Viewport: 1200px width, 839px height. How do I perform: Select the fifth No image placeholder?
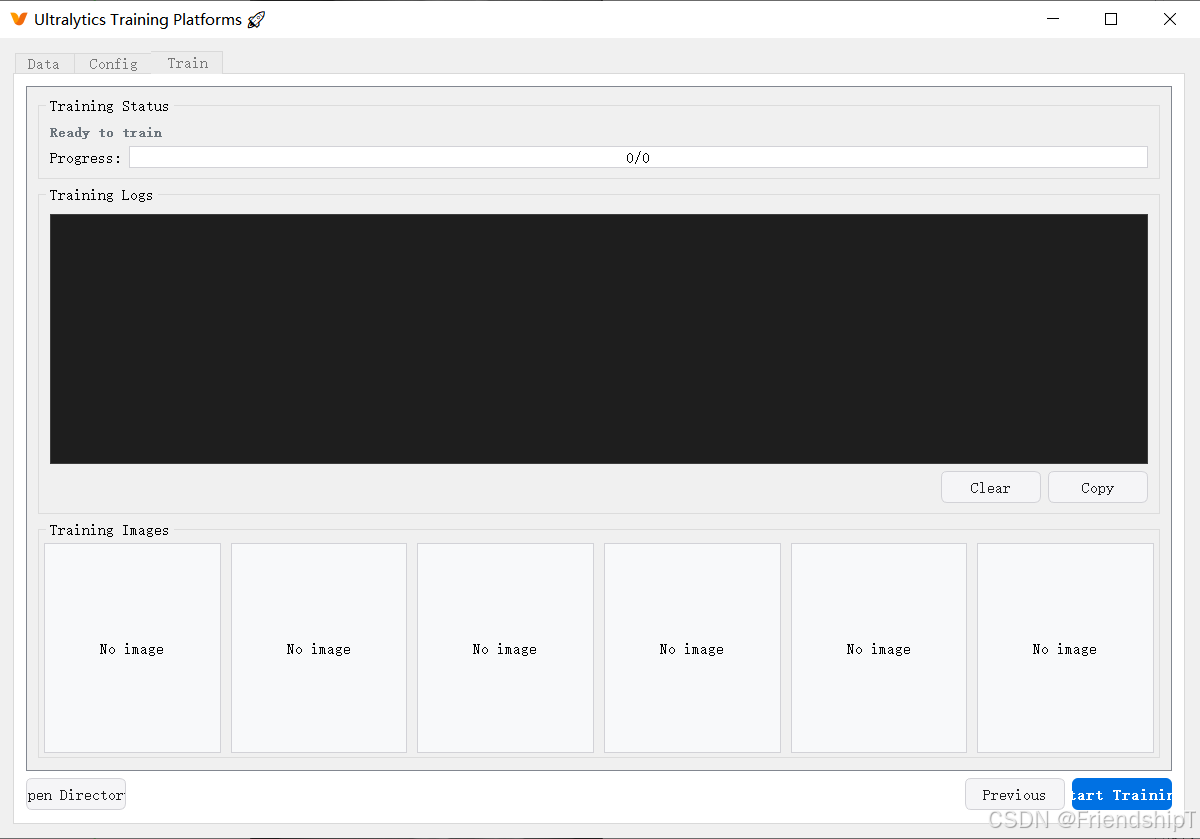pyautogui.click(x=878, y=648)
